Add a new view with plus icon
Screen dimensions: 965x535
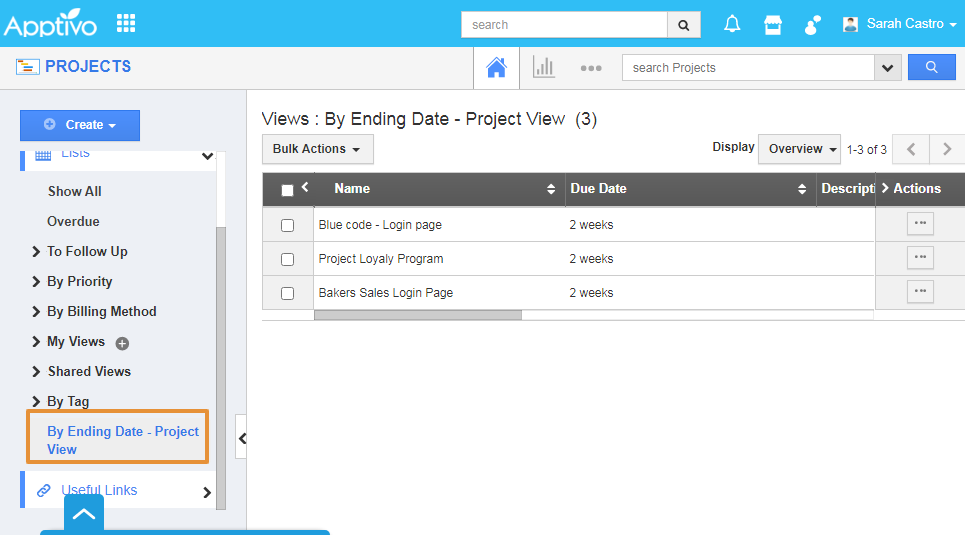tap(122, 343)
